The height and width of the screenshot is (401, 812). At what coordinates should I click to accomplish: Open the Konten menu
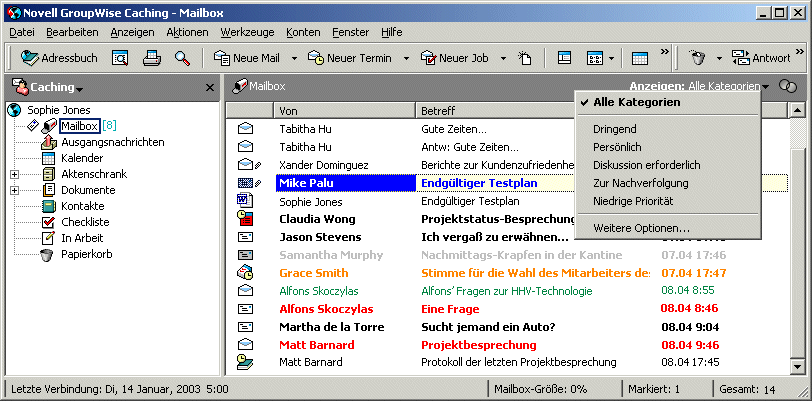[303, 32]
